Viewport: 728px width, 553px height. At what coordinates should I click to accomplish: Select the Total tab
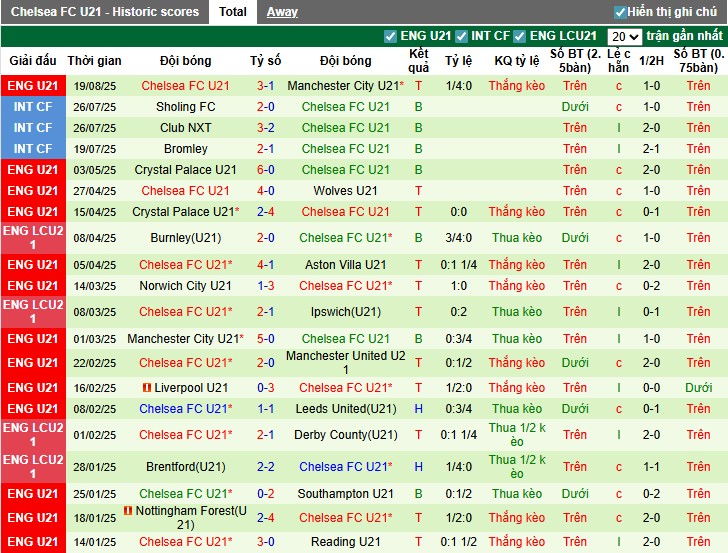coord(233,12)
